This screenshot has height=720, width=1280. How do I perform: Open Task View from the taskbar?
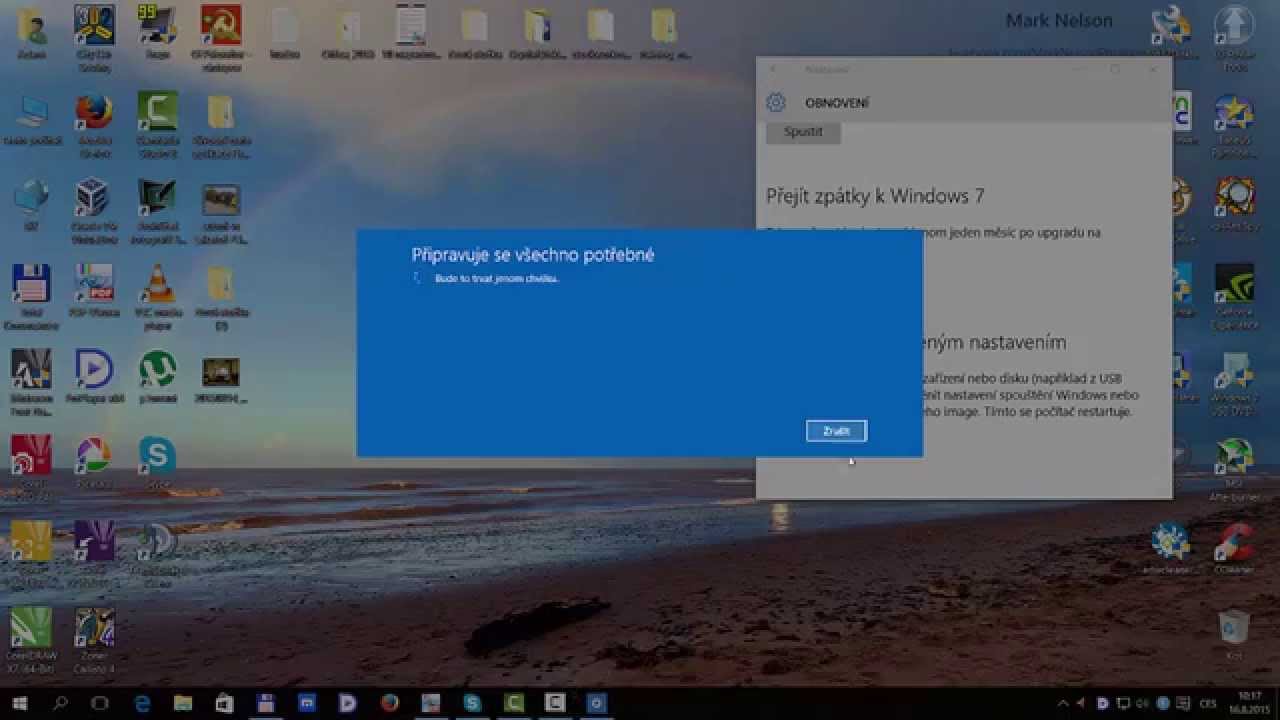pyautogui.click(x=100, y=703)
